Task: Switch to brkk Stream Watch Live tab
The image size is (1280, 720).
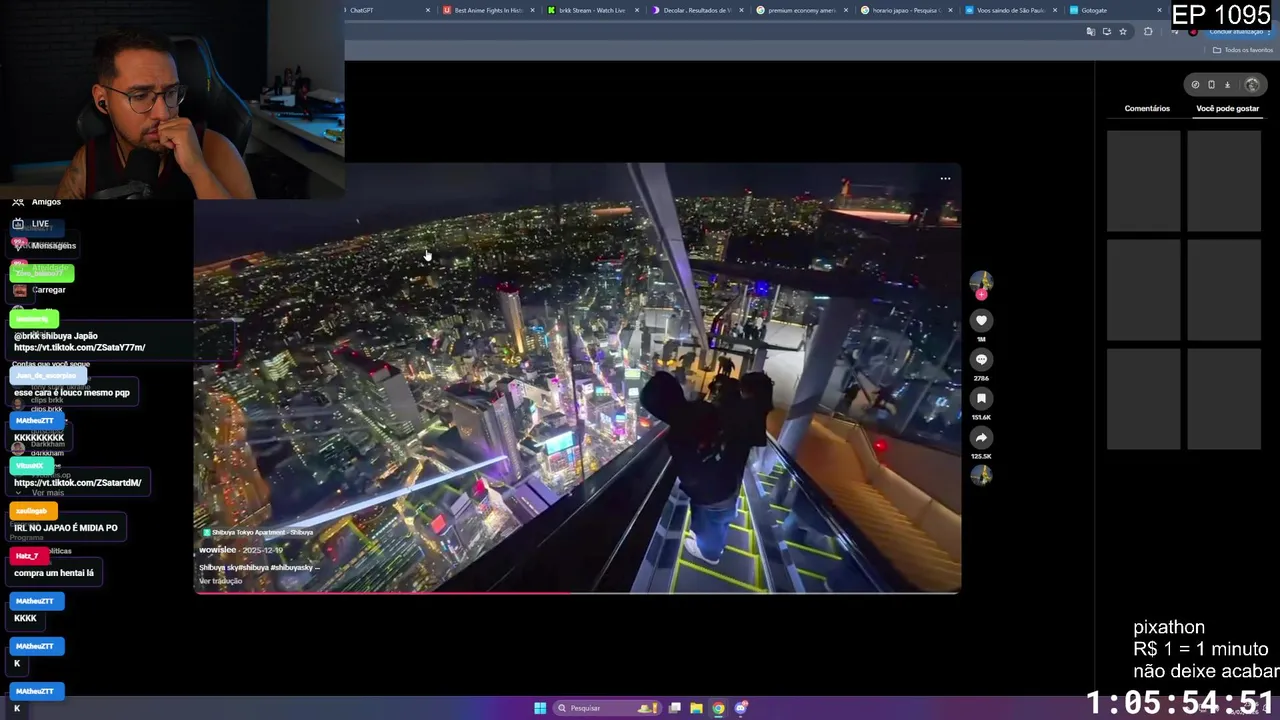Action: click(592, 10)
